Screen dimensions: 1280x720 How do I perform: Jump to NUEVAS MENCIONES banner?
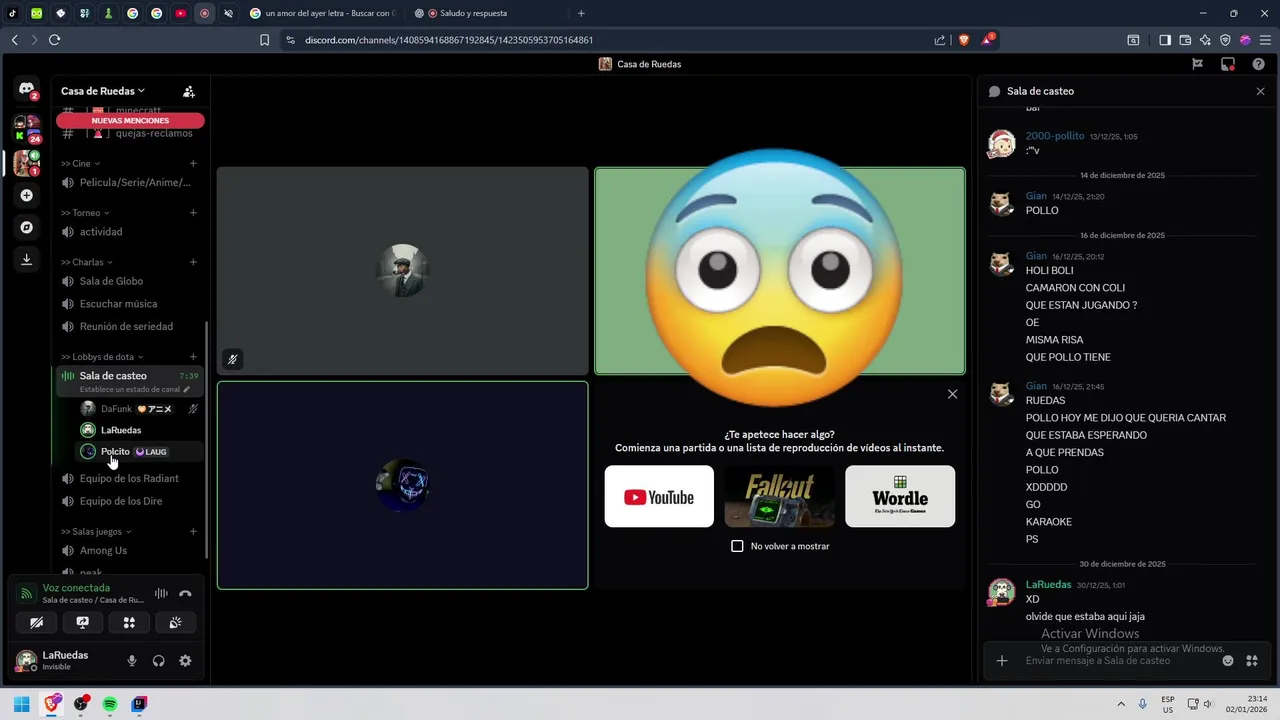[x=130, y=120]
